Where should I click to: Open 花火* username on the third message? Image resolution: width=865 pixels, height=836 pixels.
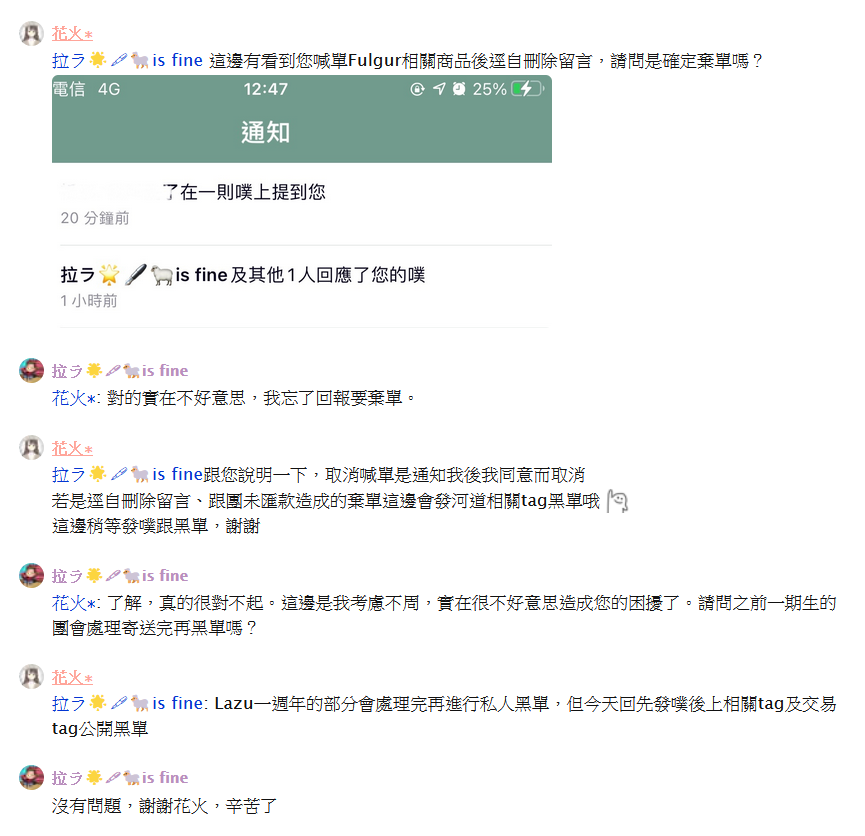[72, 448]
